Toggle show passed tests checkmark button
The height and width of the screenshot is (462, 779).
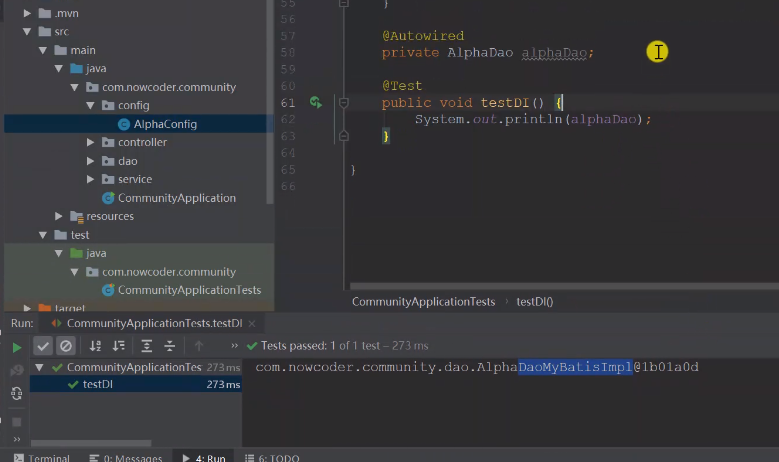(43, 346)
